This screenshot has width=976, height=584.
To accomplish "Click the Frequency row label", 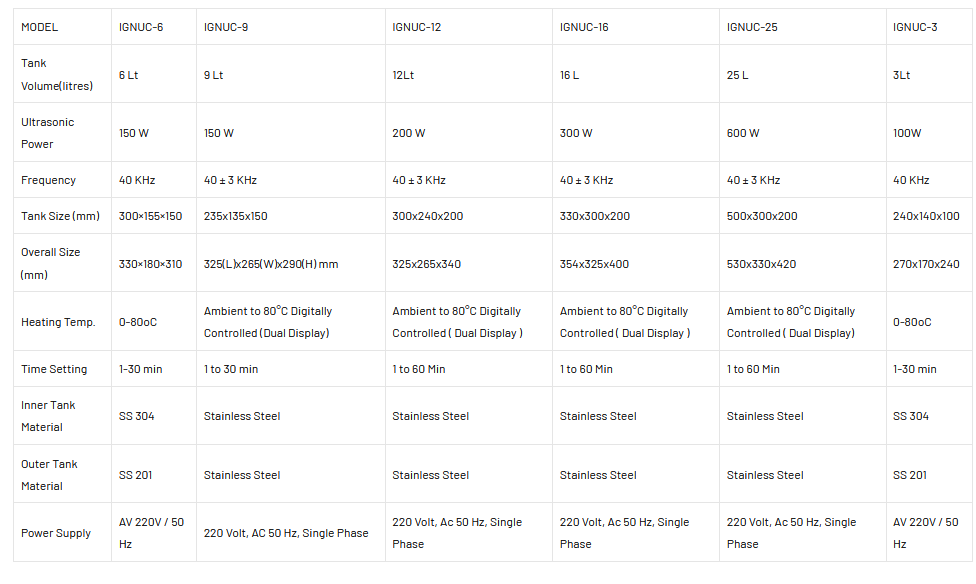I will (x=48, y=180).
